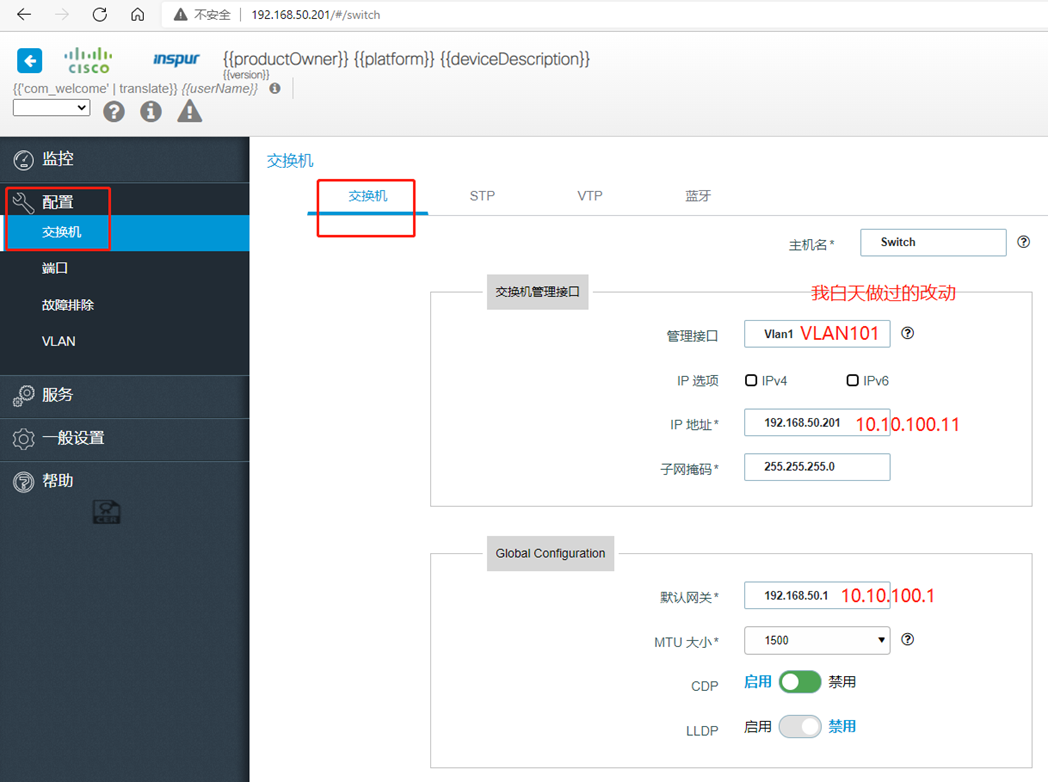Switch to the 交换机 tab
1048x782 pixels.
coord(368,196)
